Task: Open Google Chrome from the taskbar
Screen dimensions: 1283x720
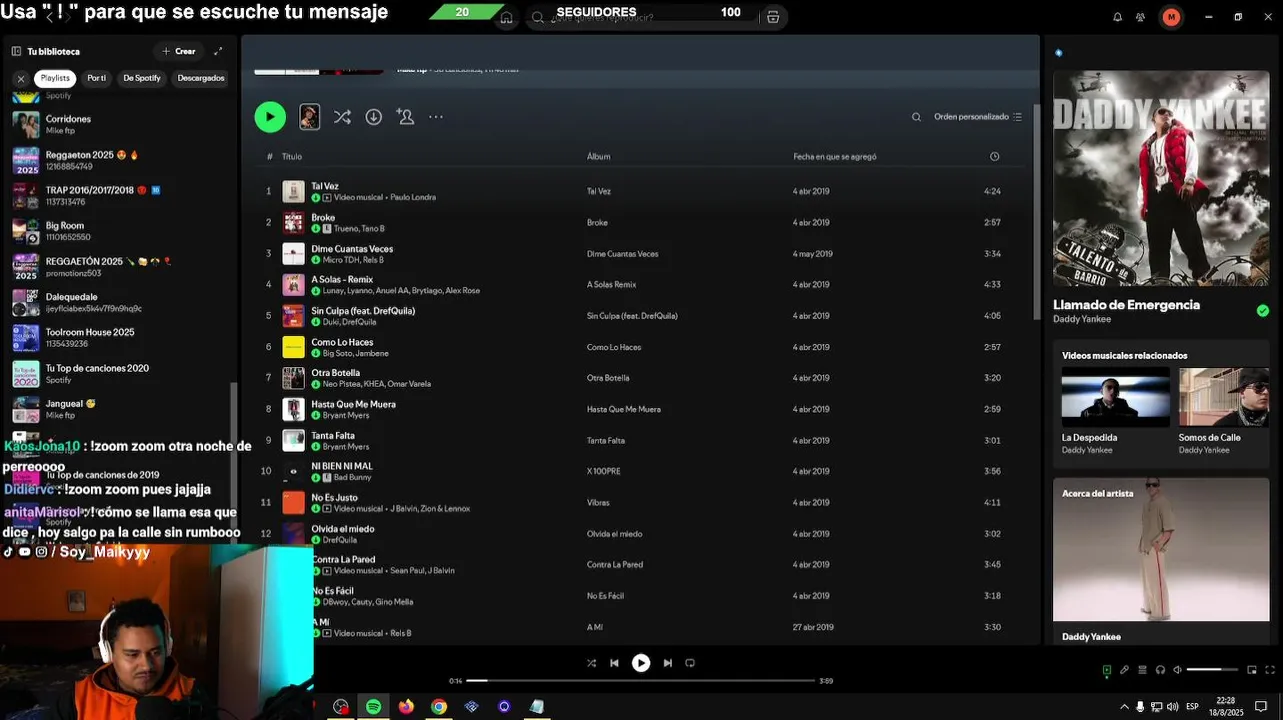Action: (438, 706)
